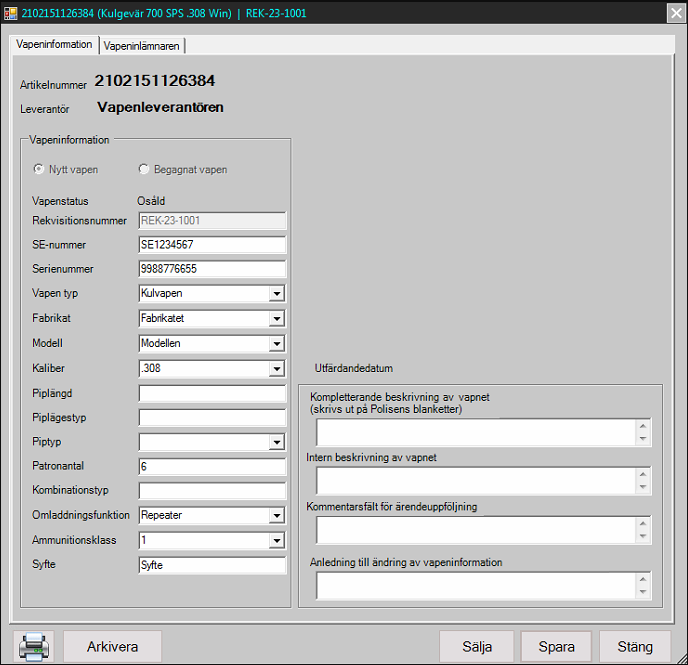Open the Vapen typ dropdown
688x665 pixels.
pyautogui.click(x=277, y=294)
